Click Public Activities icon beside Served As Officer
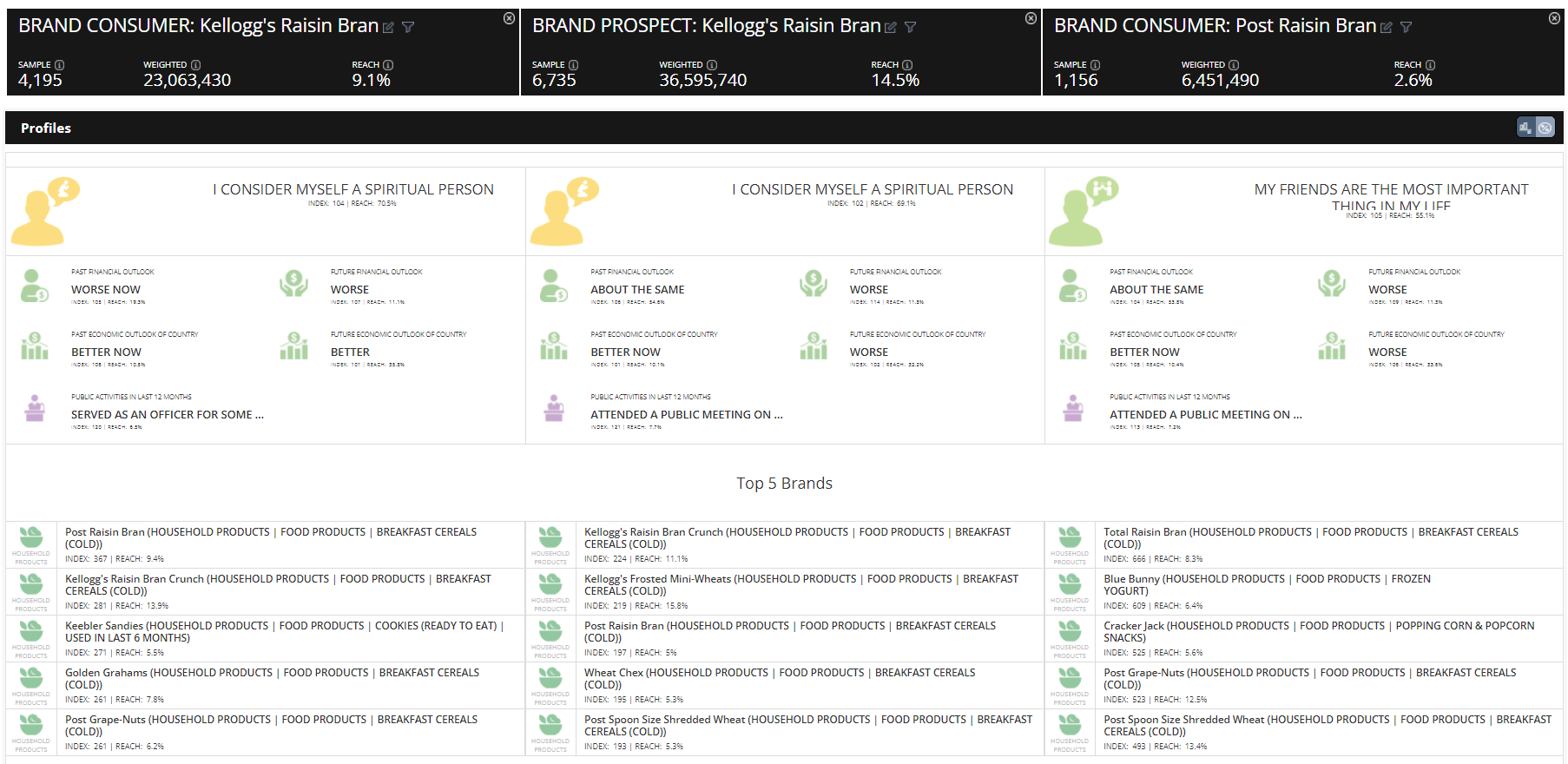This screenshot has width=1568, height=764. coord(35,408)
